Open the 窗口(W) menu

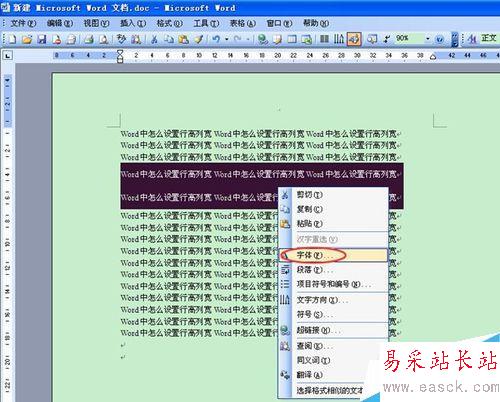(x=279, y=23)
